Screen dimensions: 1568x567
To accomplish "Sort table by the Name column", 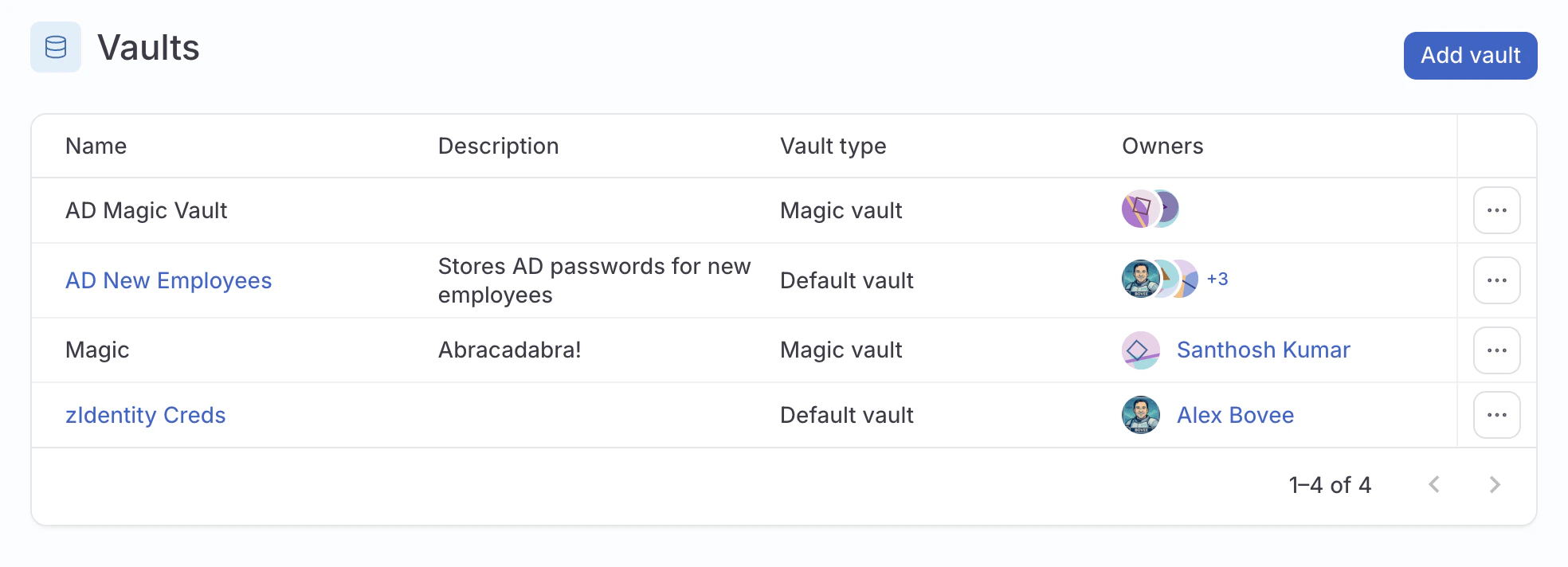I will [x=96, y=146].
